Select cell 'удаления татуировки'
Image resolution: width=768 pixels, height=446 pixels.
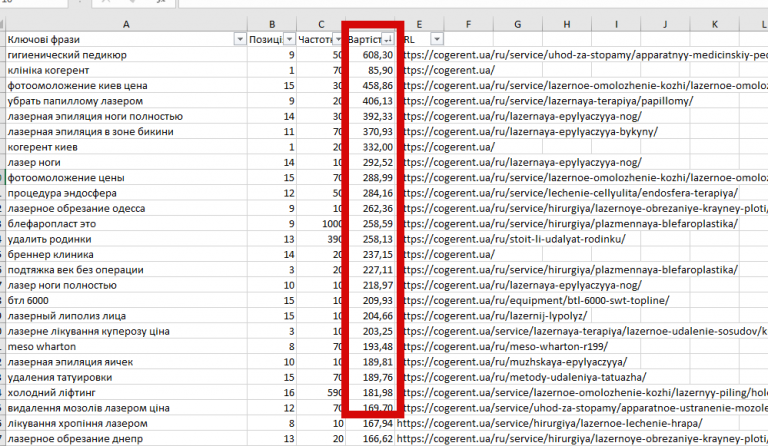[x=126, y=377]
